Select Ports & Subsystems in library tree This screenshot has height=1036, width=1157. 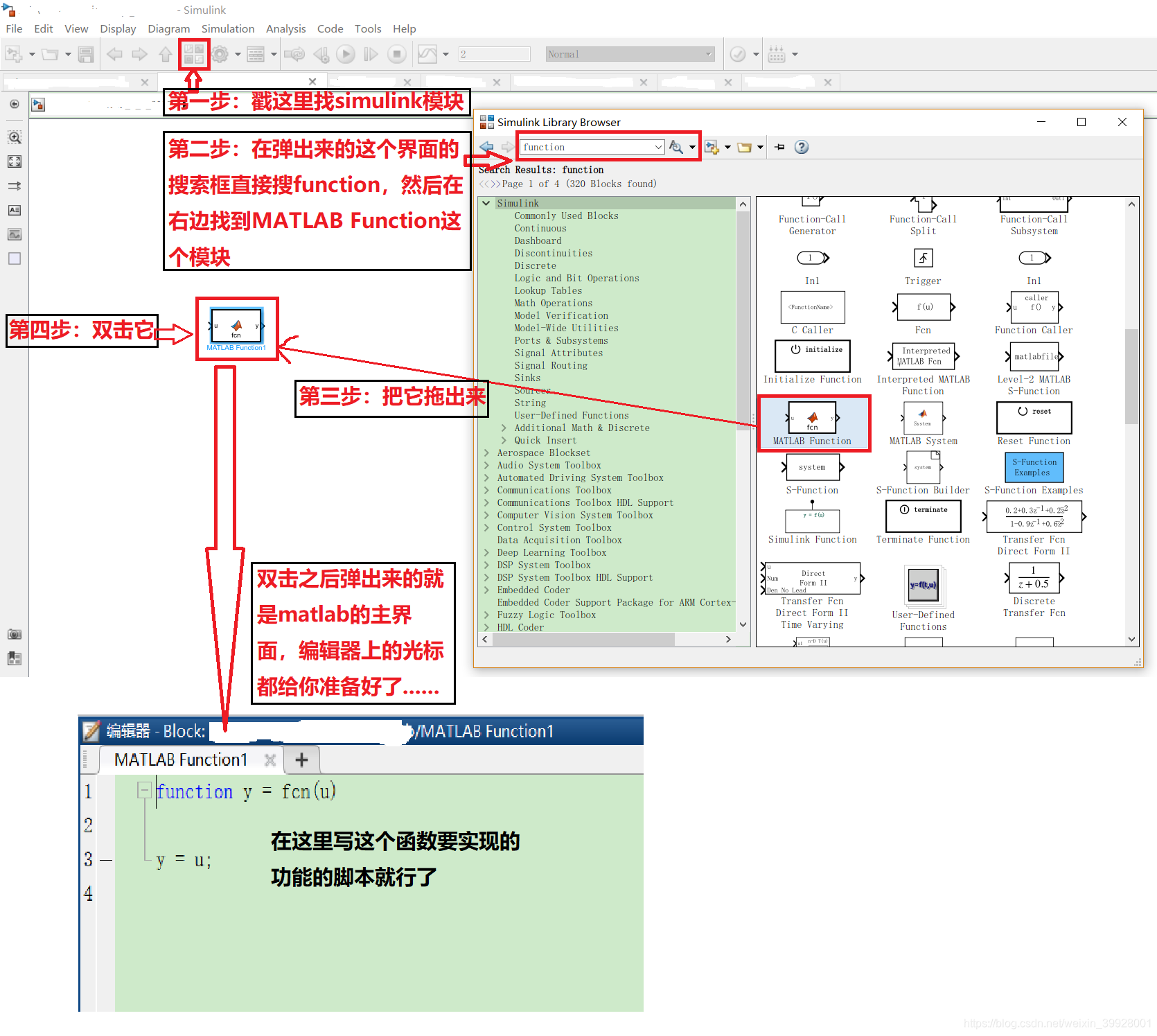(560, 340)
